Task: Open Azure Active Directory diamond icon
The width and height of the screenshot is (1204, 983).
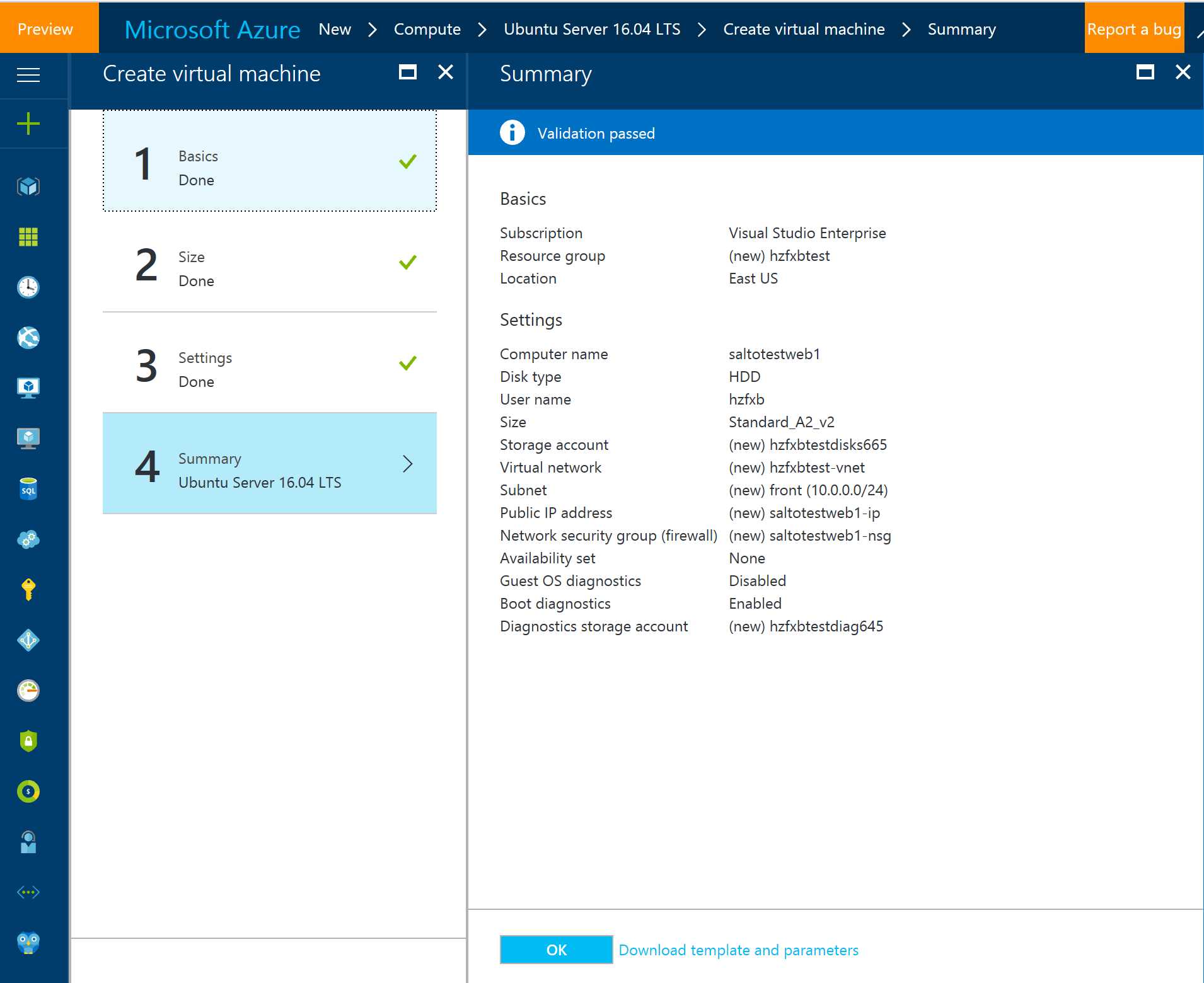Action: point(28,640)
